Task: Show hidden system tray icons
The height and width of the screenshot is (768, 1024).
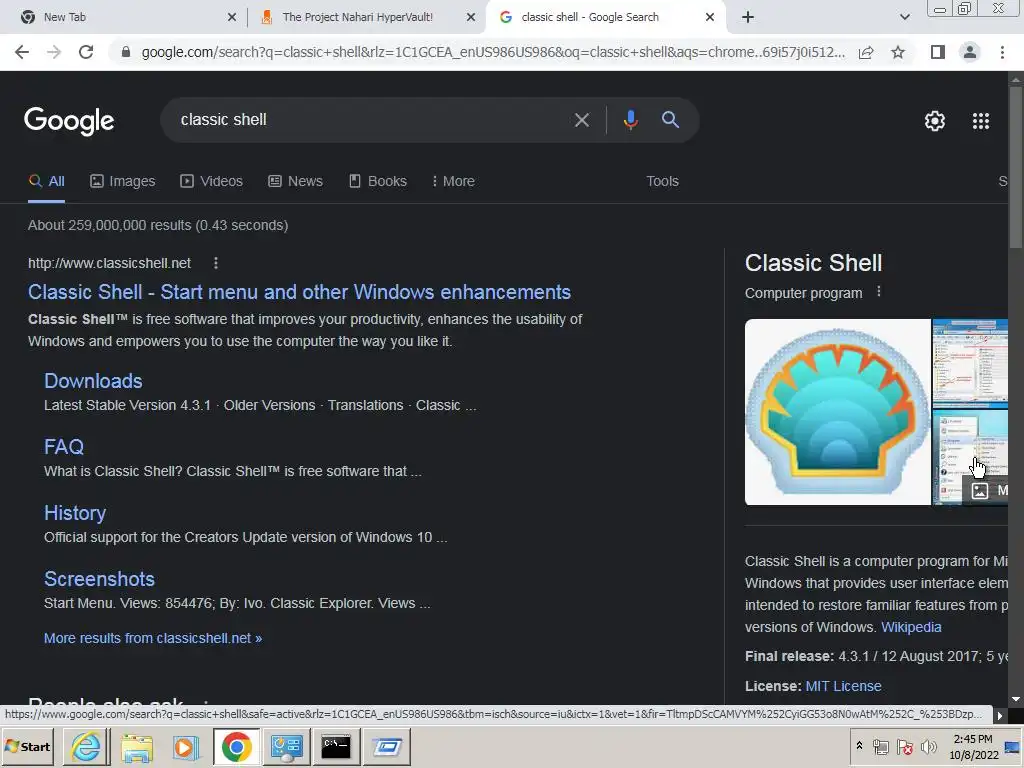Action: [x=859, y=746]
